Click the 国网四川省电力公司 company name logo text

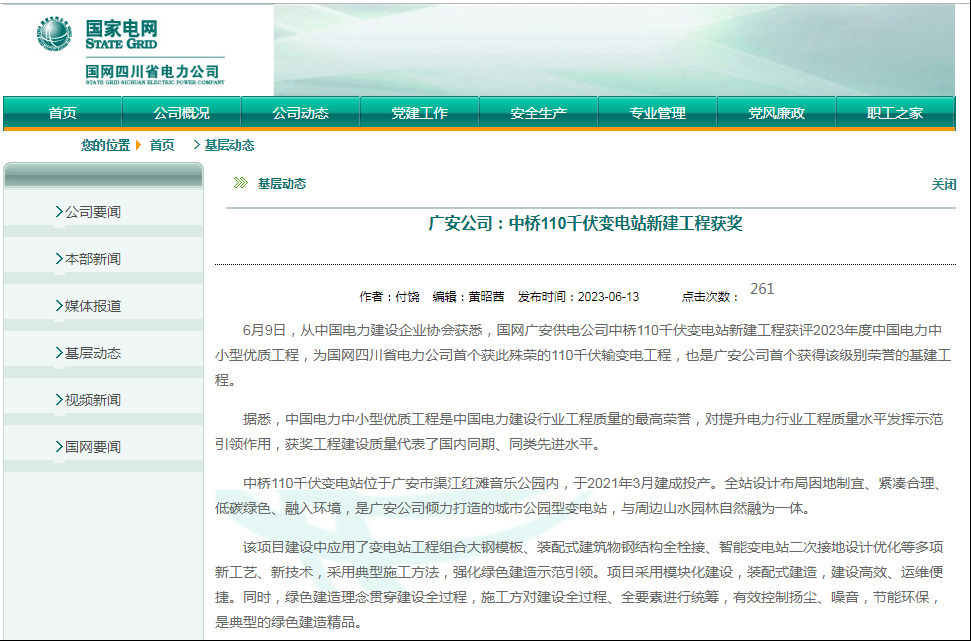(154, 74)
